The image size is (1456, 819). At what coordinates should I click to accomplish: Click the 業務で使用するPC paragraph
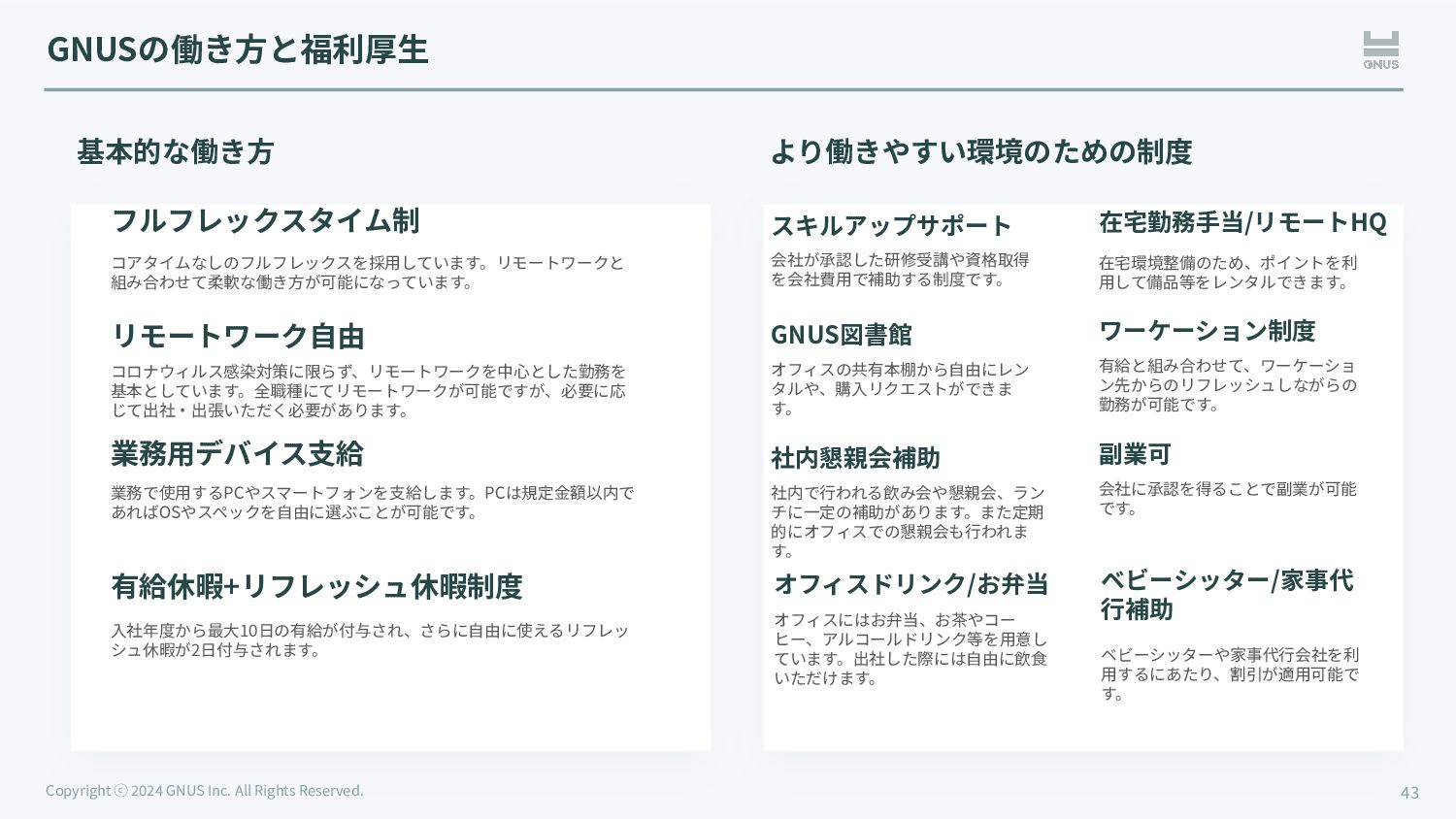[x=373, y=503]
